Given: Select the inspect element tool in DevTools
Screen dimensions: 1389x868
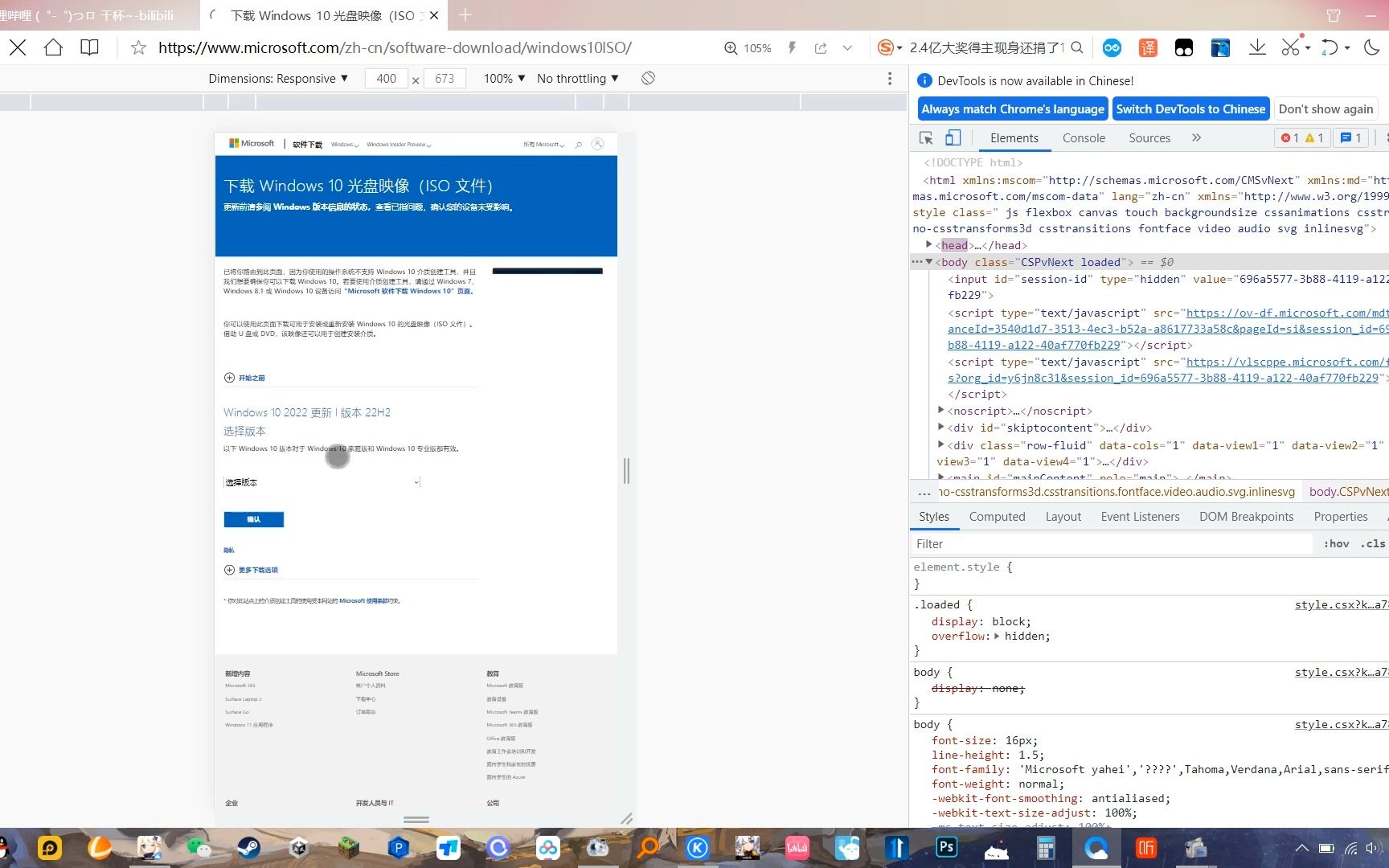Looking at the screenshot, I should [926, 137].
